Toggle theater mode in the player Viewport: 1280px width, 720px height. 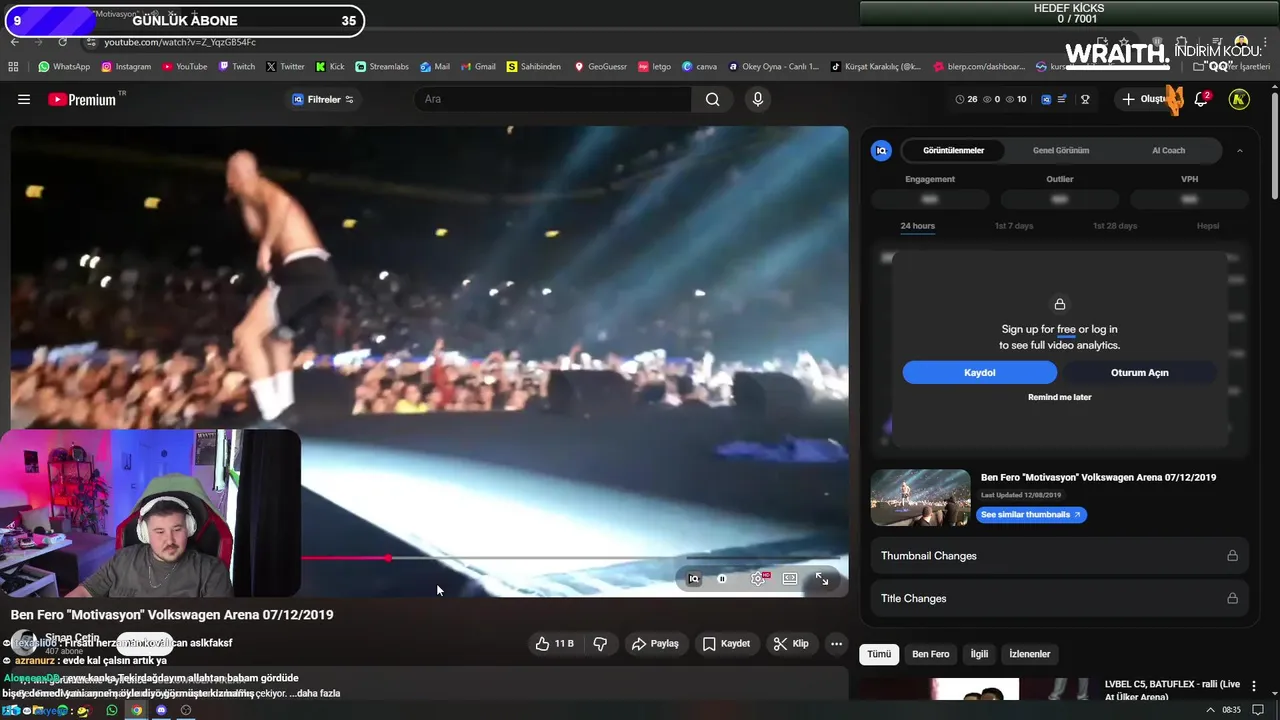(x=790, y=579)
